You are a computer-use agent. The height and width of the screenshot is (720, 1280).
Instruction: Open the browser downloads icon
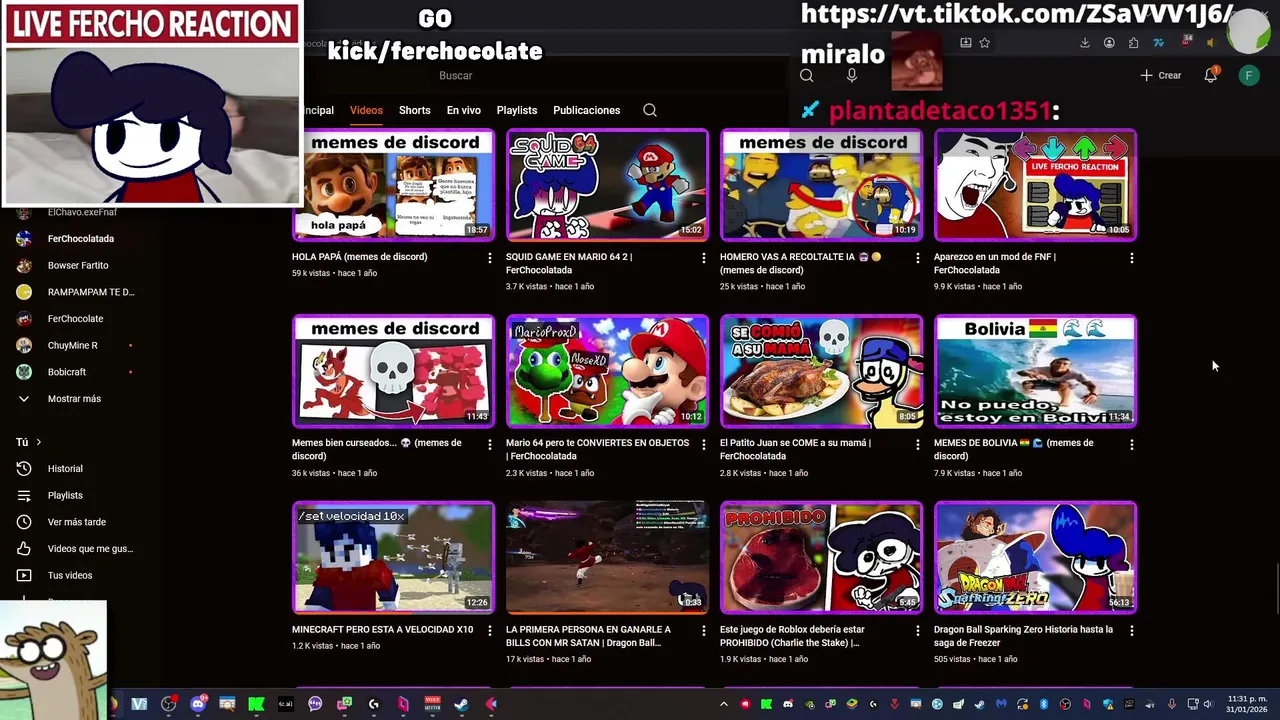(x=1084, y=43)
